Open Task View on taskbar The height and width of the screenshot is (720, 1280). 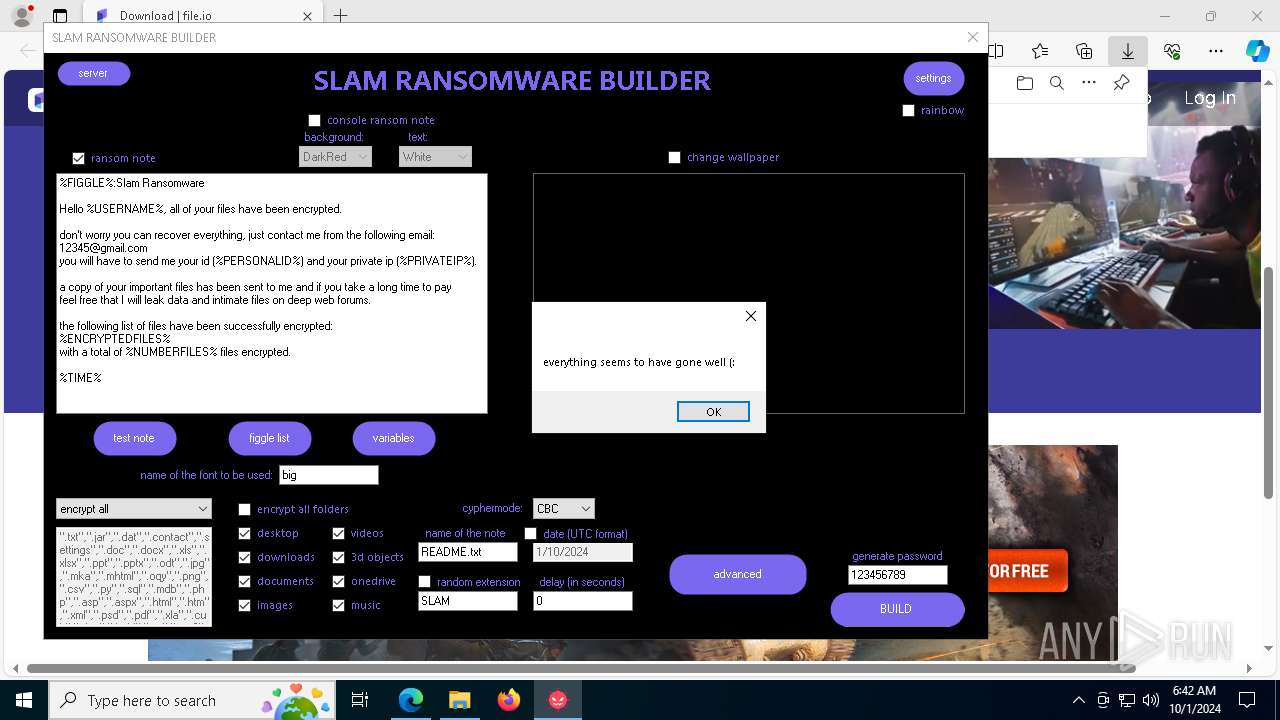click(360, 700)
